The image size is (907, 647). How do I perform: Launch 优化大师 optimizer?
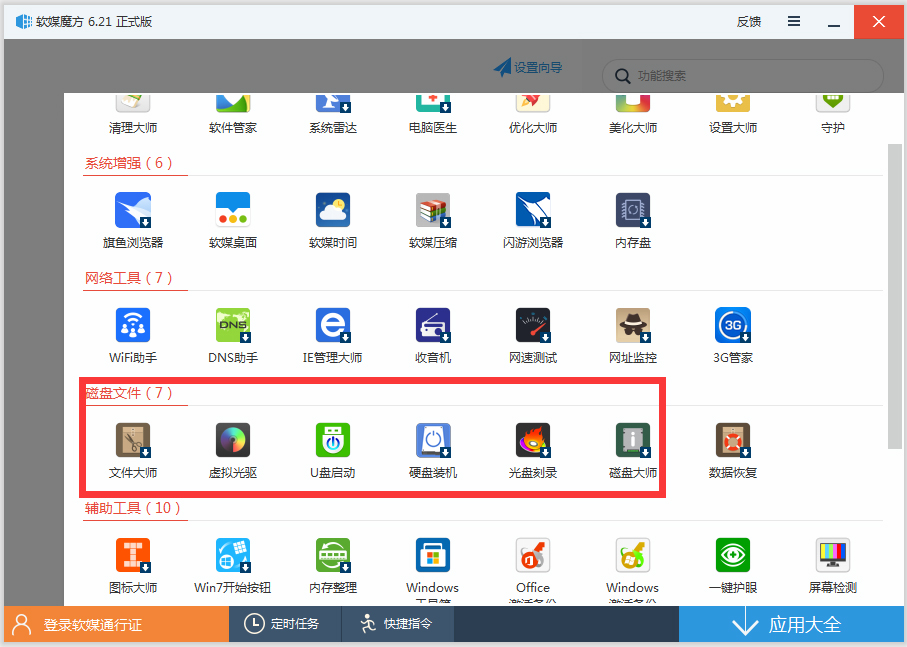533,115
